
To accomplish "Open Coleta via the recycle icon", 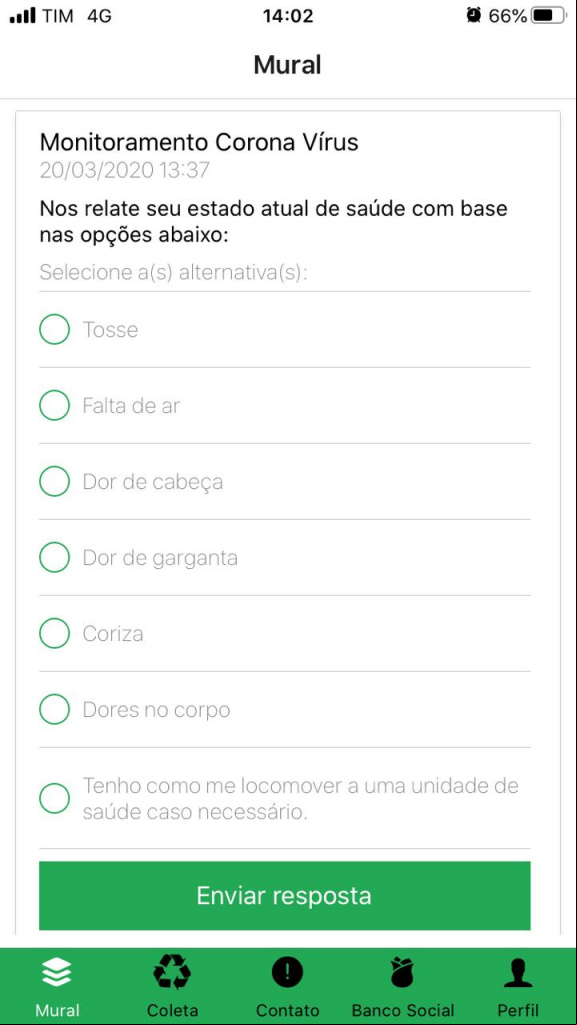I will pos(172,973).
